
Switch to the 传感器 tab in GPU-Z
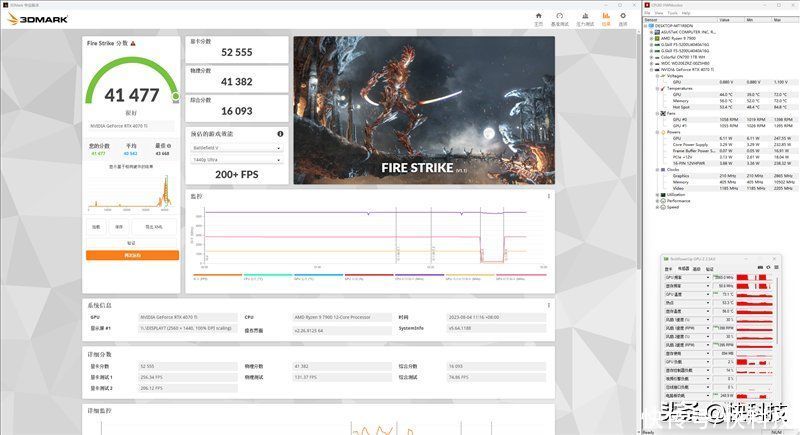683,269
